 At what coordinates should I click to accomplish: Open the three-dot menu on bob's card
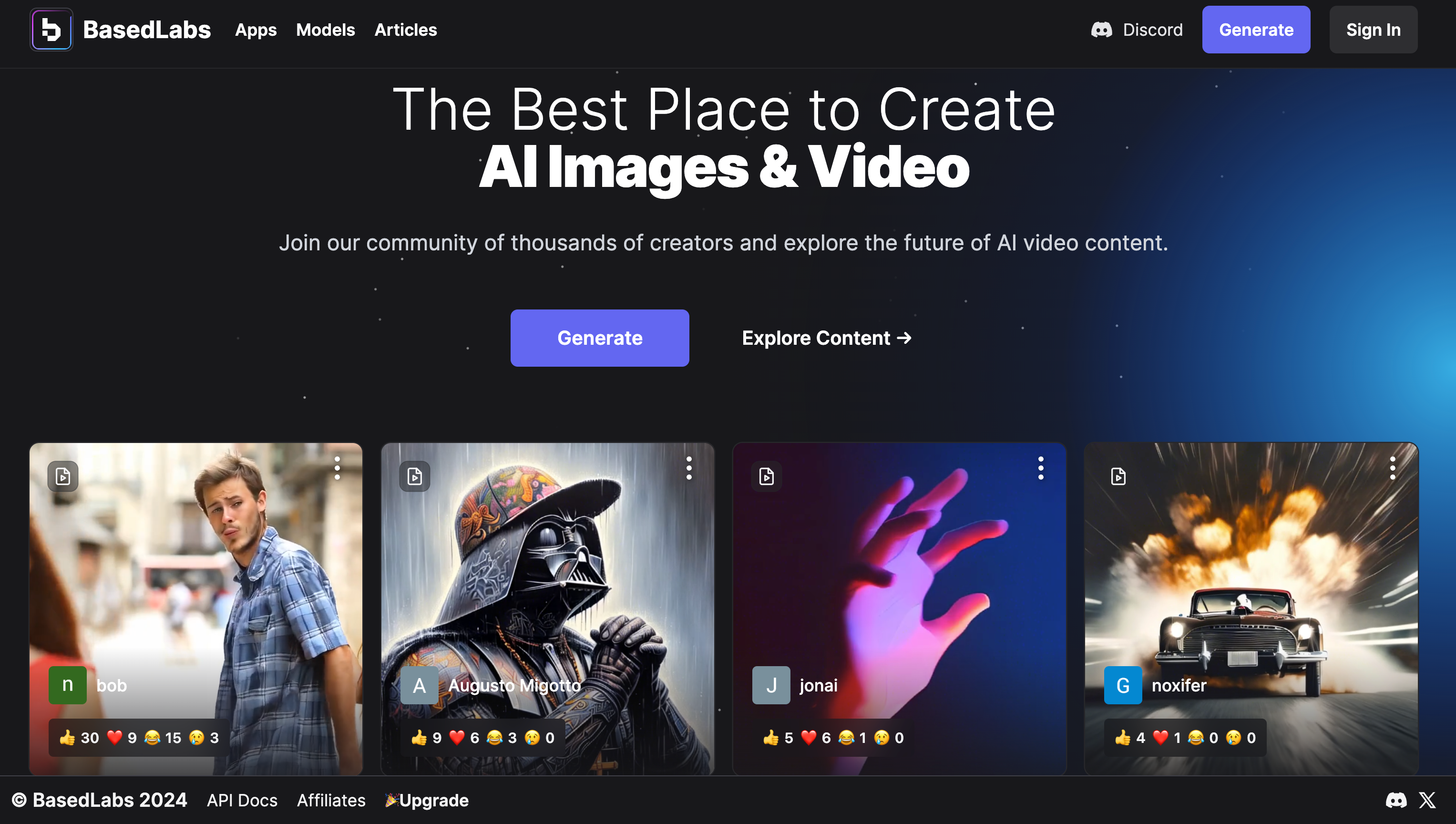(337, 468)
